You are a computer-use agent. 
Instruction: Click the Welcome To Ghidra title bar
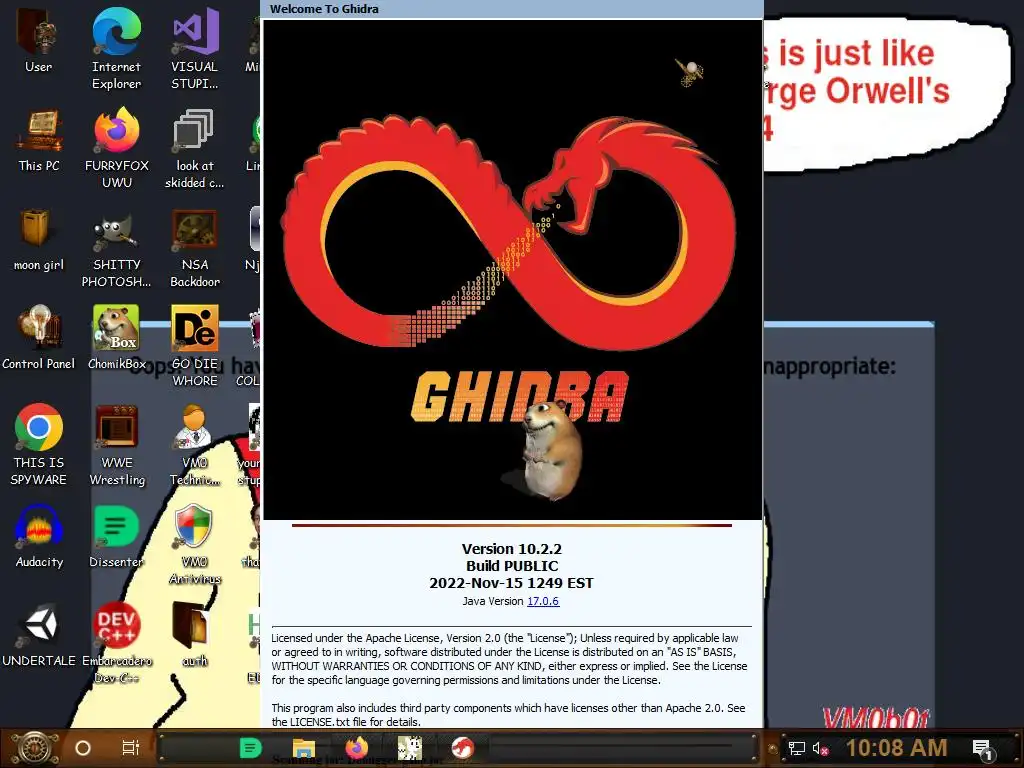point(512,9)
